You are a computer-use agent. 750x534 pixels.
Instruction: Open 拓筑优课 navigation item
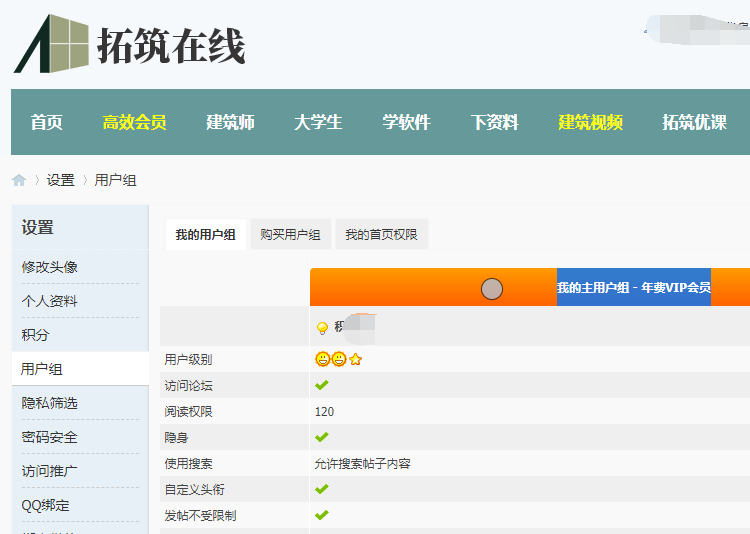695,122
